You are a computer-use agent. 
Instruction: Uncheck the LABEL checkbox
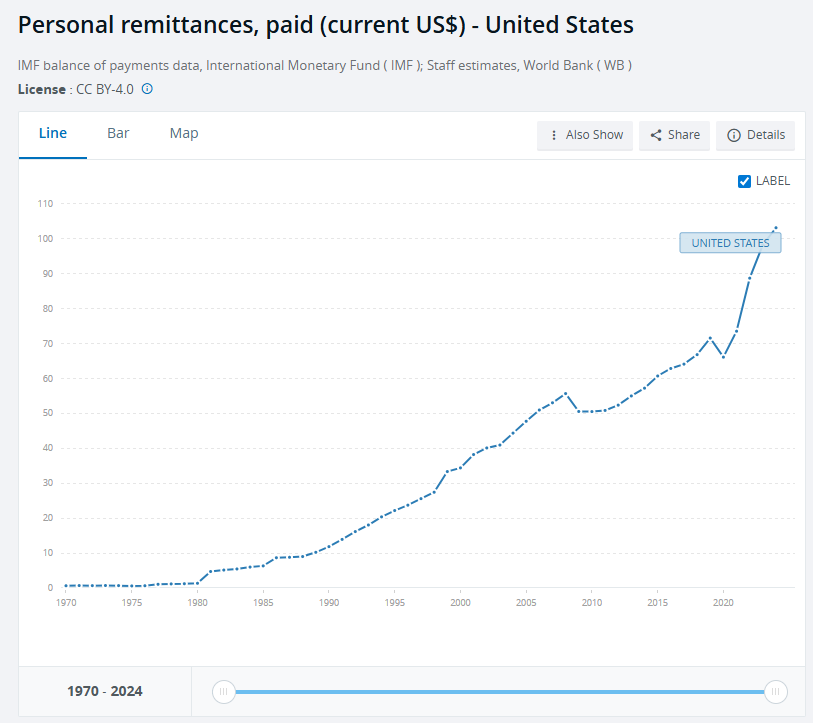744,182
